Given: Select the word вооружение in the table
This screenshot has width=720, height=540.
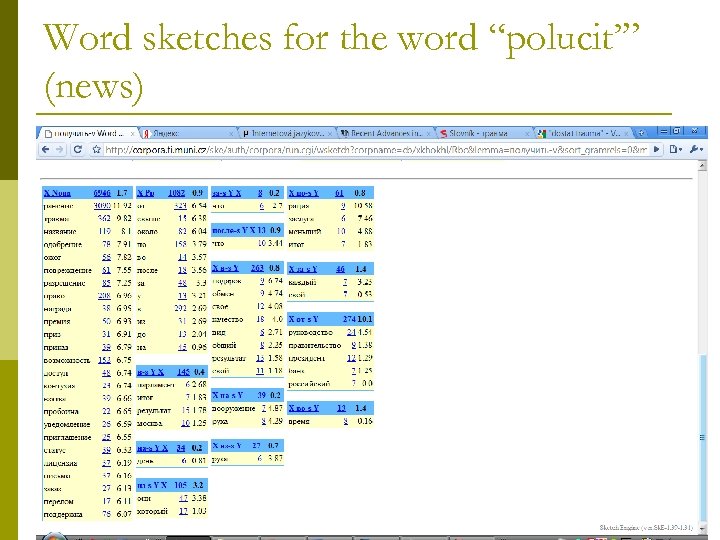Looking at the screenshot, I should tap(234, 408).
